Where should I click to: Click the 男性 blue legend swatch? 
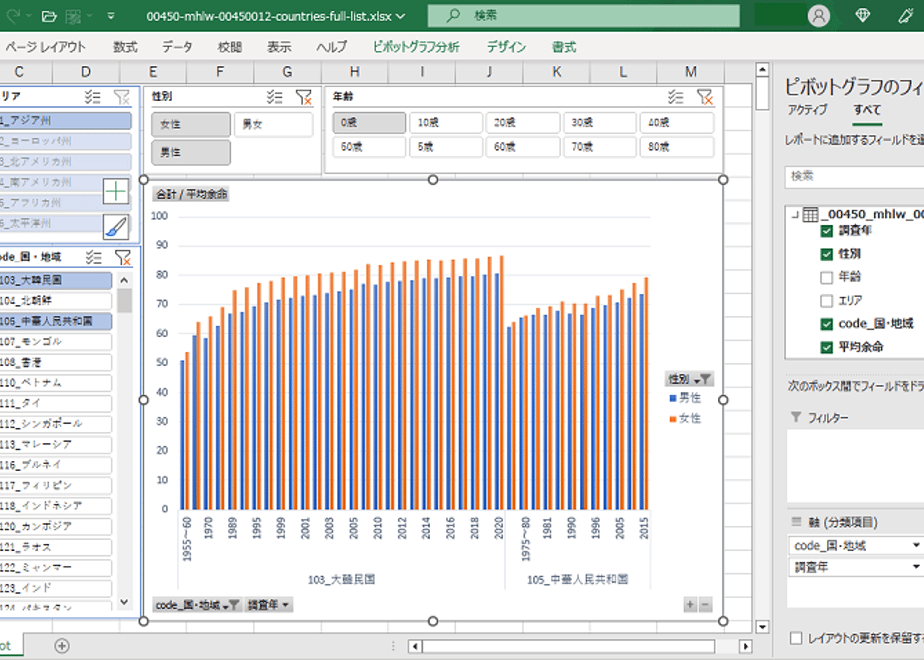coord(673,398)
